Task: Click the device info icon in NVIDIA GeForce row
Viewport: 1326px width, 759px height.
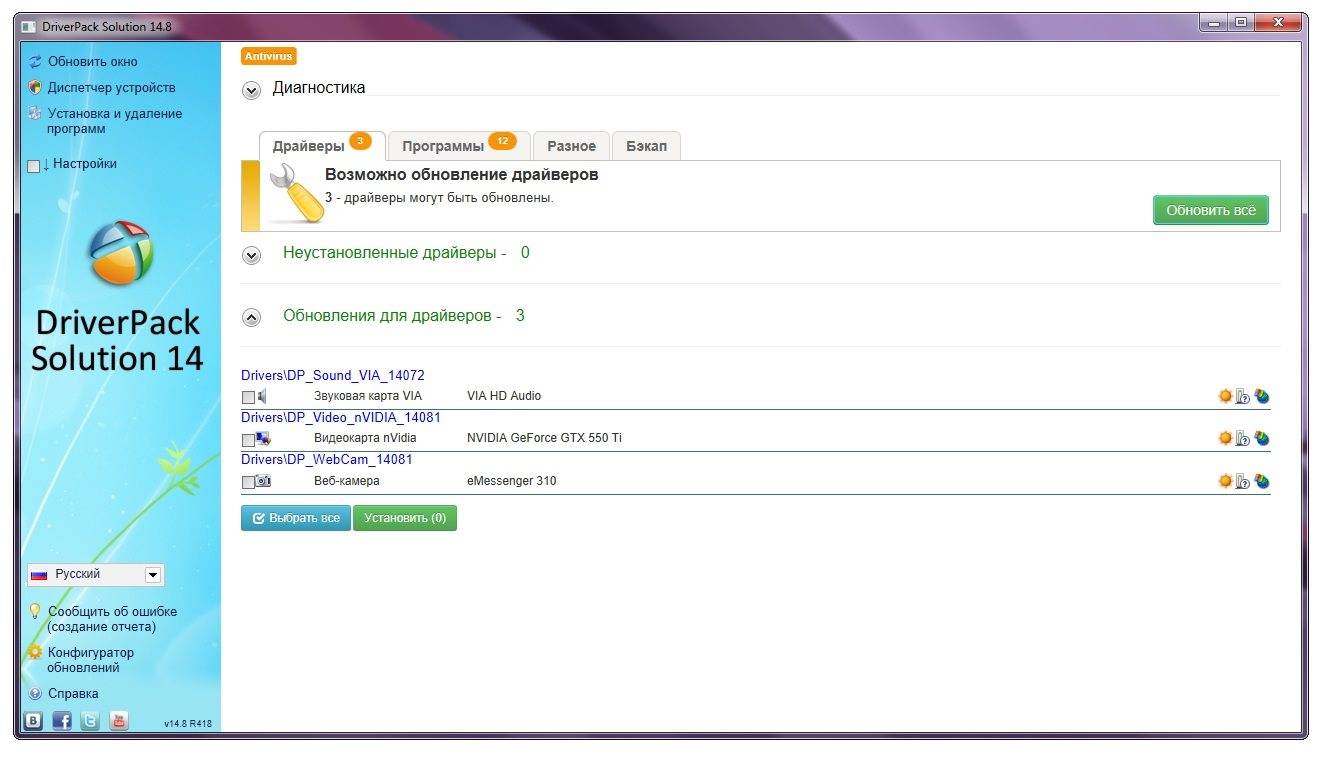Action: [x=1243, y=438]
